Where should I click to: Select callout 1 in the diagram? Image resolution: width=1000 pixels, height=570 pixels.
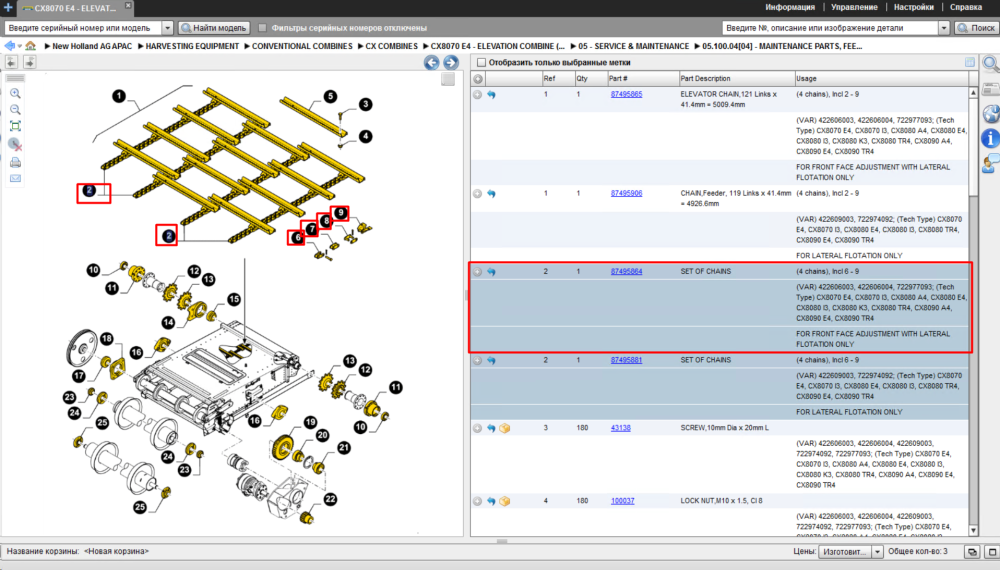tap(119, 96)
